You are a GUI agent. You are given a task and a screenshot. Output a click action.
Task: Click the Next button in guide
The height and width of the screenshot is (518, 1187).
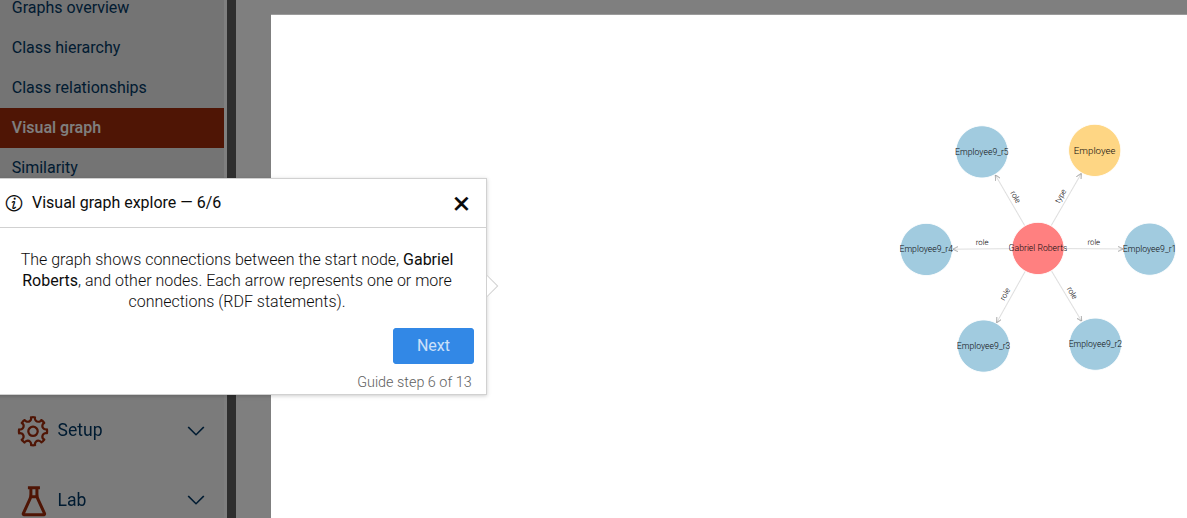tap(433, 345)
